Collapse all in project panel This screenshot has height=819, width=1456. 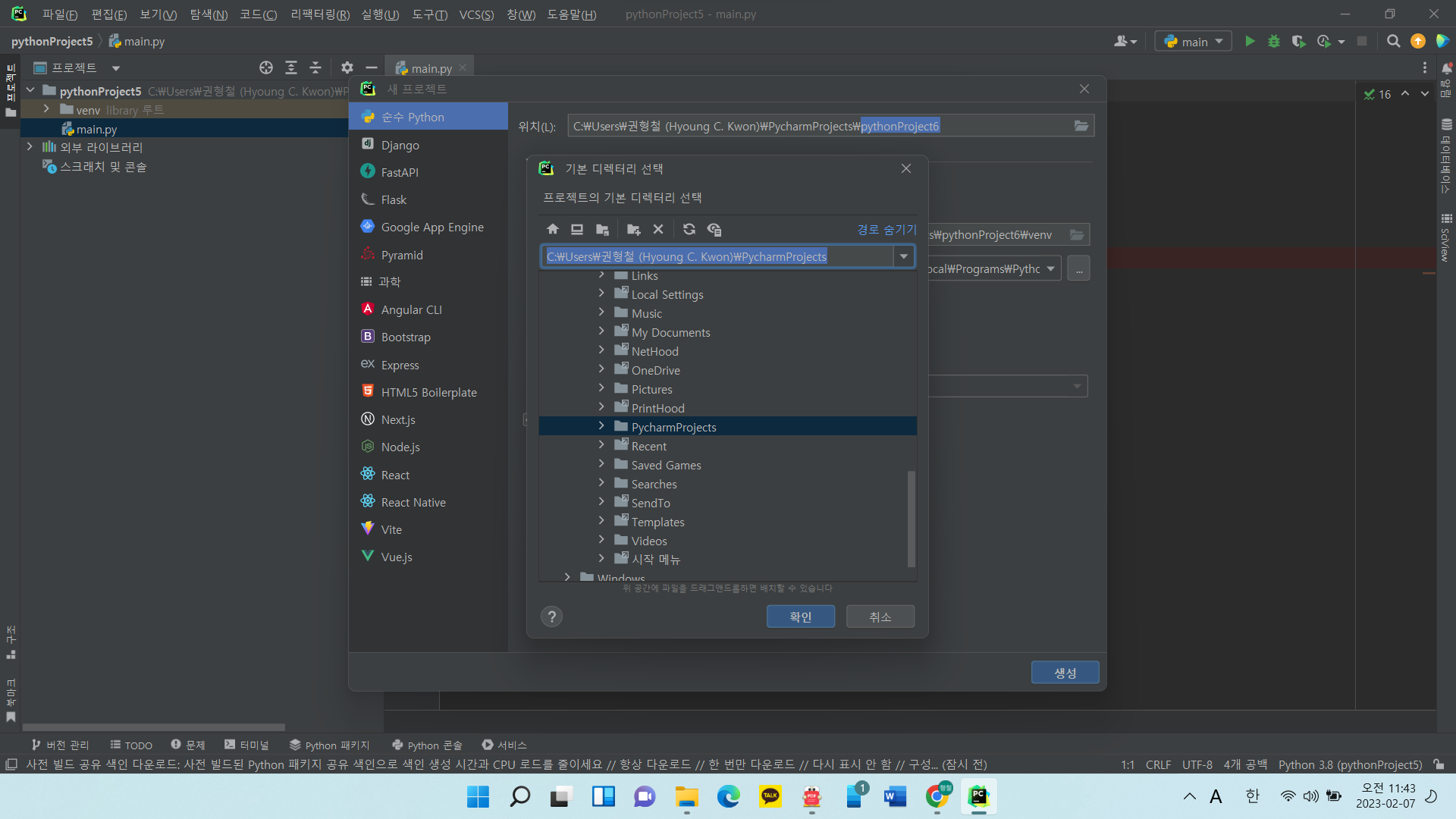coord(315,67)
